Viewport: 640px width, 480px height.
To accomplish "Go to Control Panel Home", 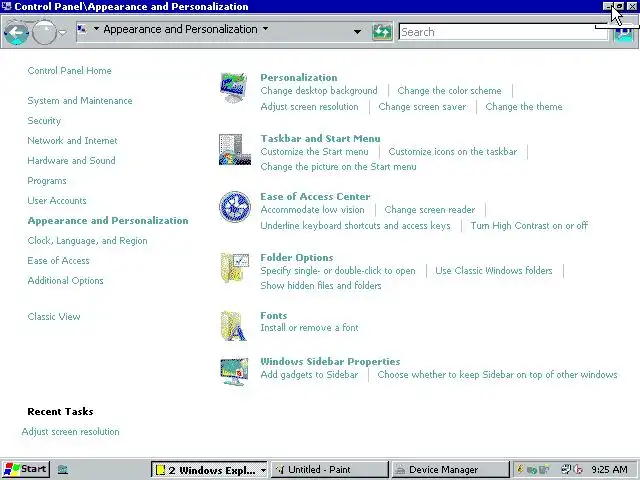I will 69,71.
